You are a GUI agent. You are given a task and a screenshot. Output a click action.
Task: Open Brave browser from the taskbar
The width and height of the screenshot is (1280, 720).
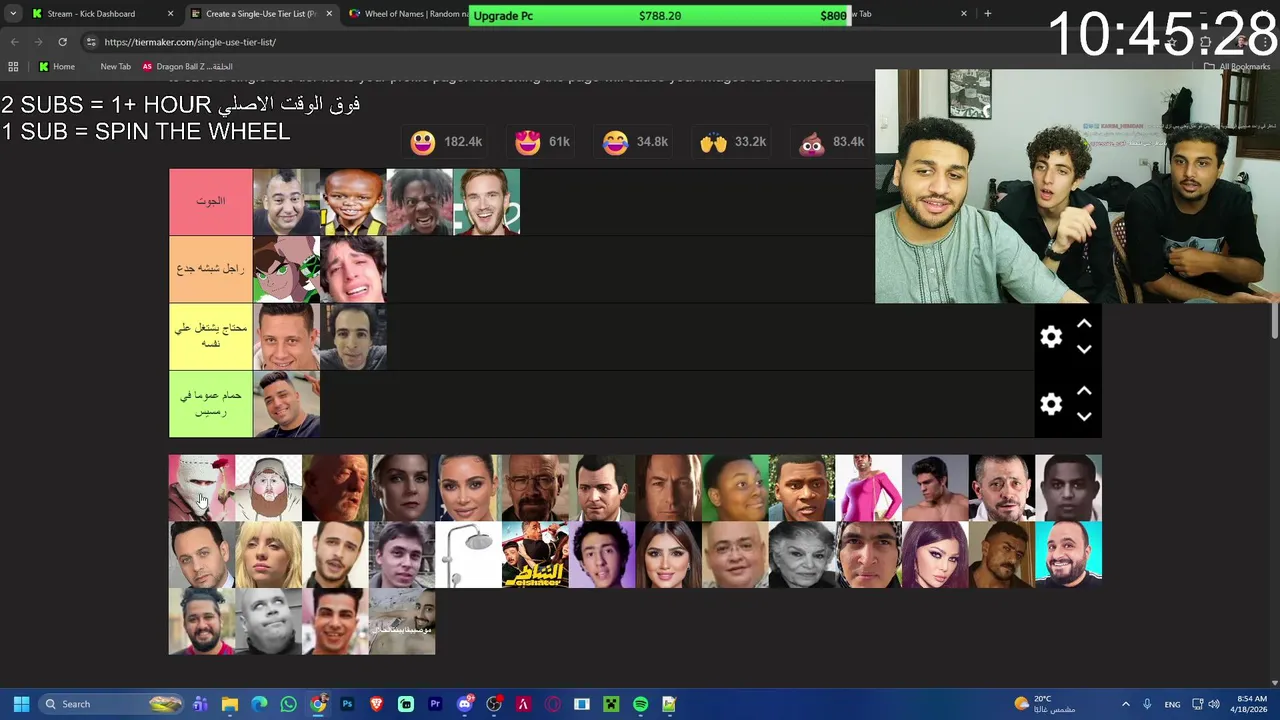coord(376,704)
